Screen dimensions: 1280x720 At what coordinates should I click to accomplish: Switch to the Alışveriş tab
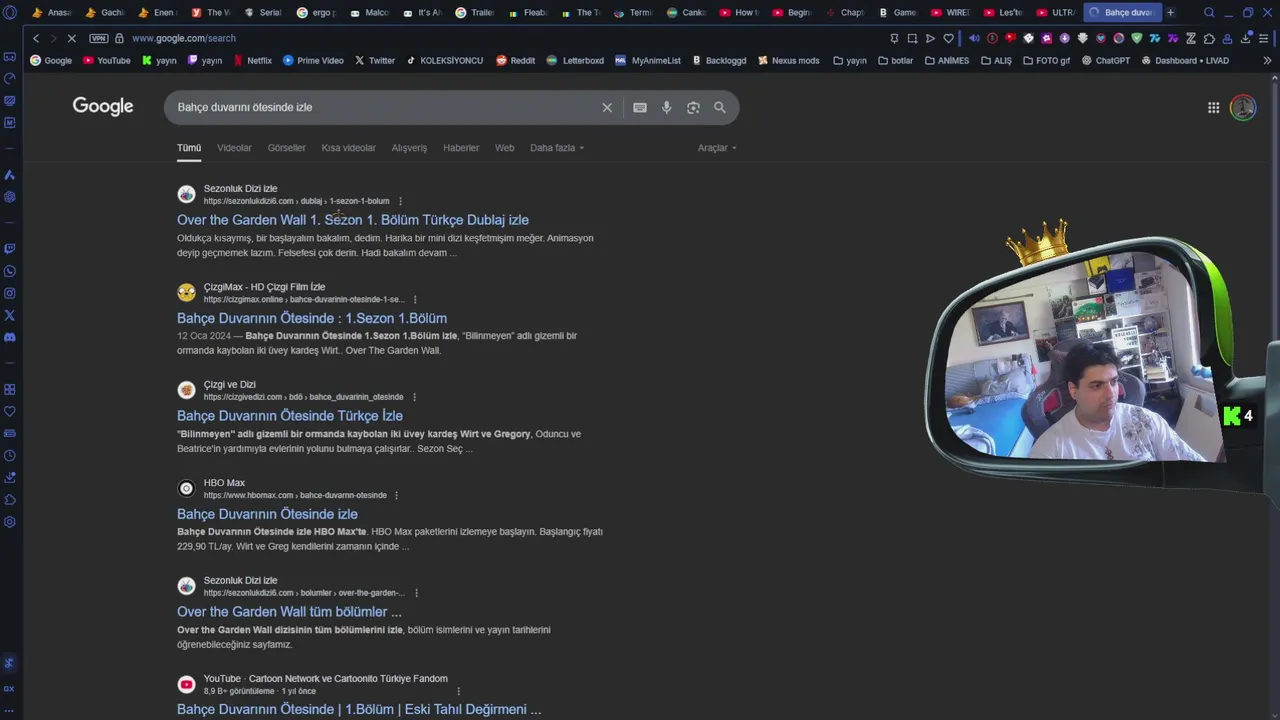[409, 148]
